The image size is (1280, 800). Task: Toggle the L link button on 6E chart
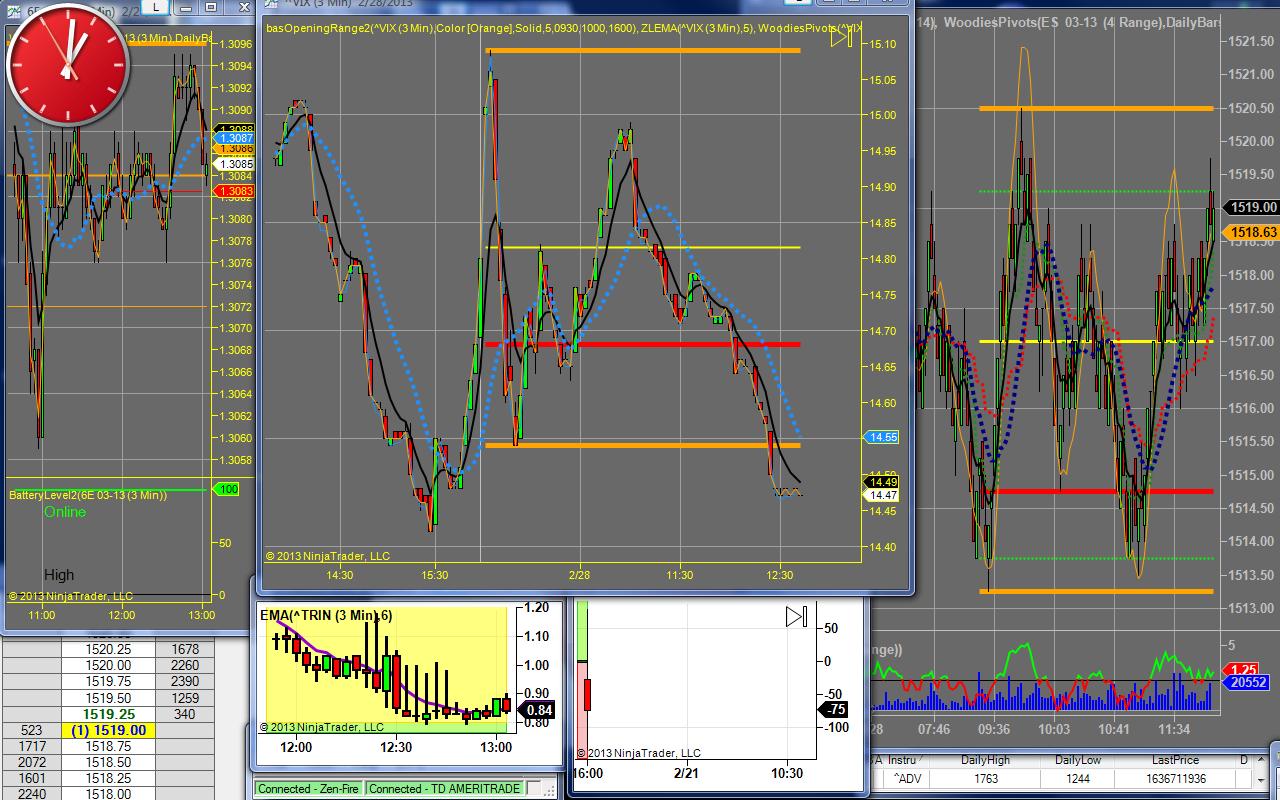pyautogui.click(x=156, y=7)
